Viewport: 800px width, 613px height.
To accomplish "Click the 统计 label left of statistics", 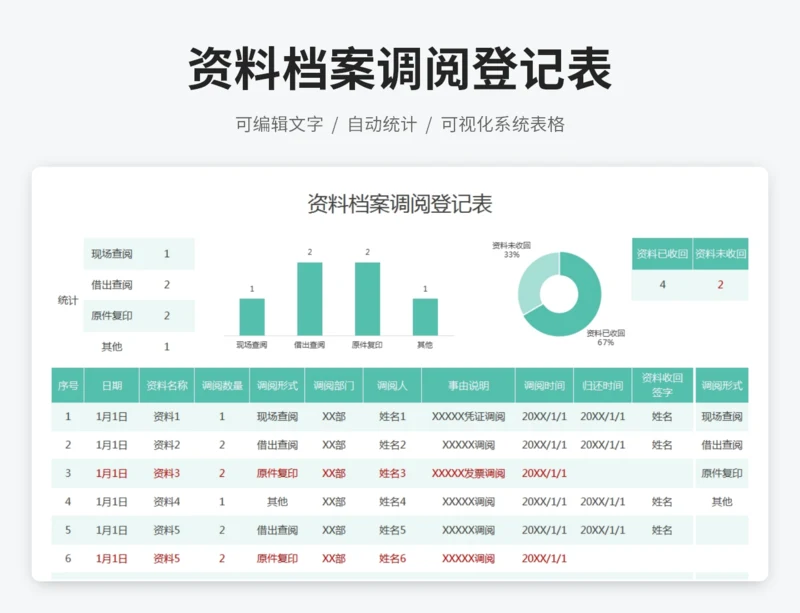I will (x=68, y=300).
